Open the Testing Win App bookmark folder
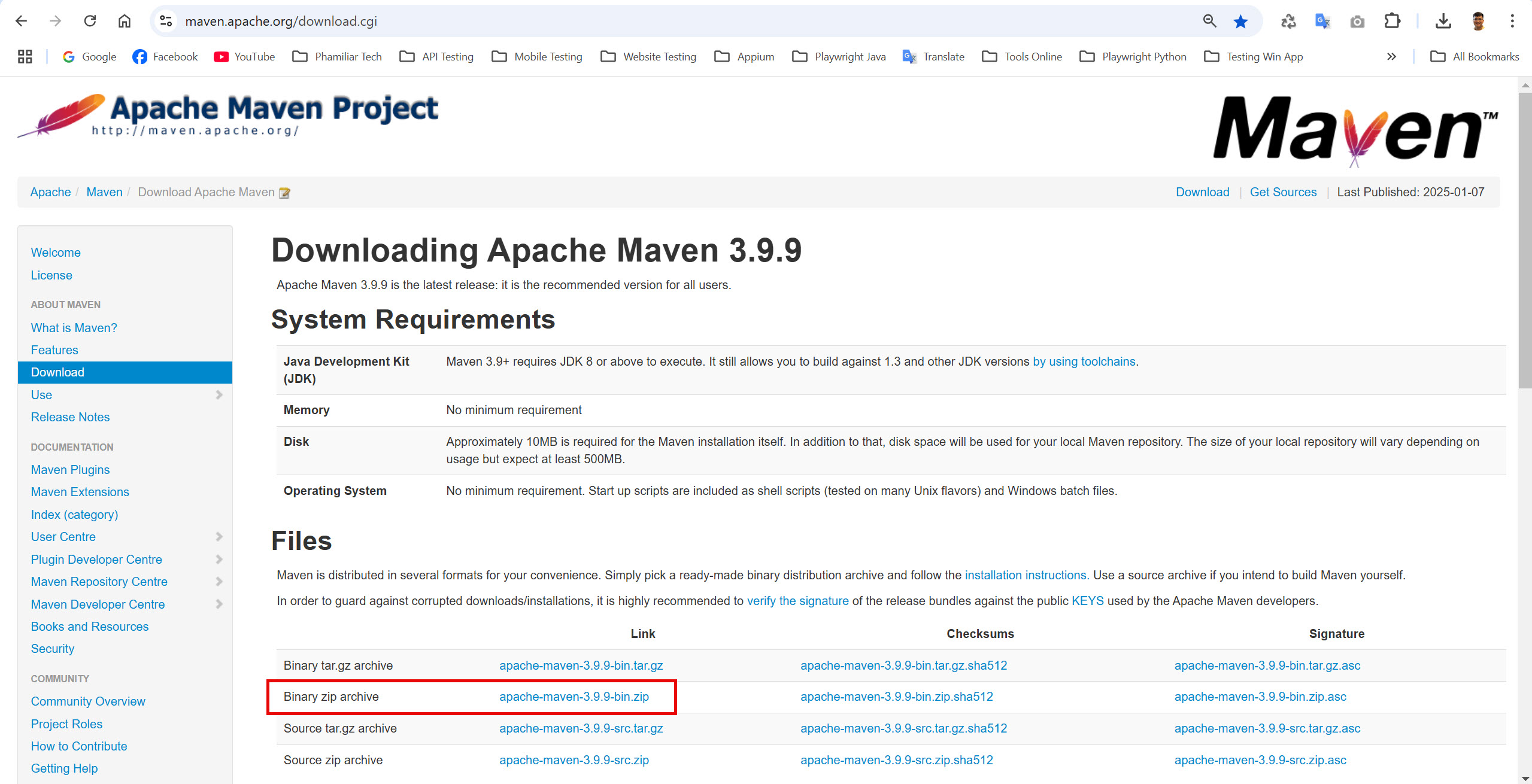The image size is (1532, 784). (1254, 56)
